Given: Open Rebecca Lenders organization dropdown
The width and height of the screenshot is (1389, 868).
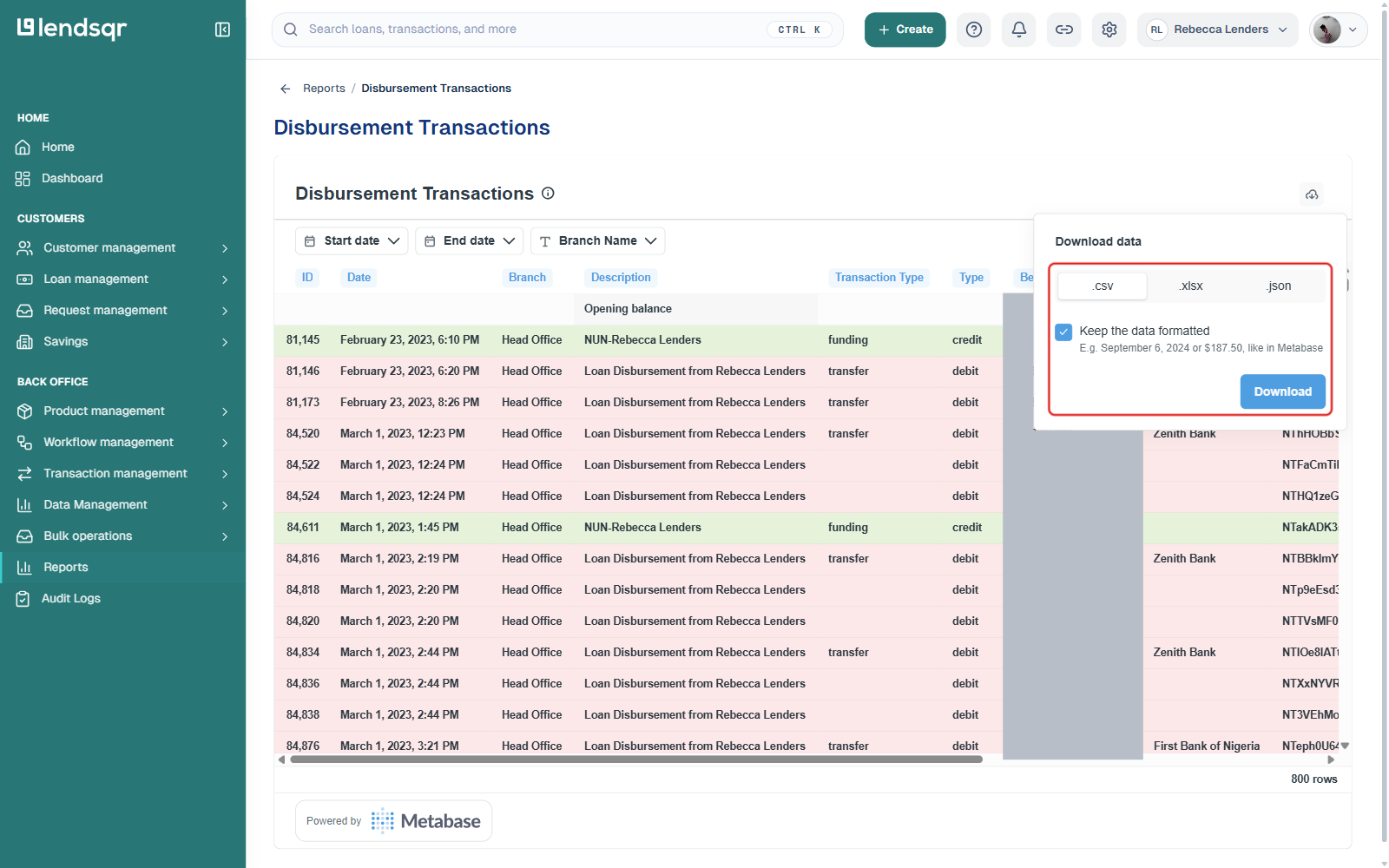Looking at the screenshot, I should 1218,30.
